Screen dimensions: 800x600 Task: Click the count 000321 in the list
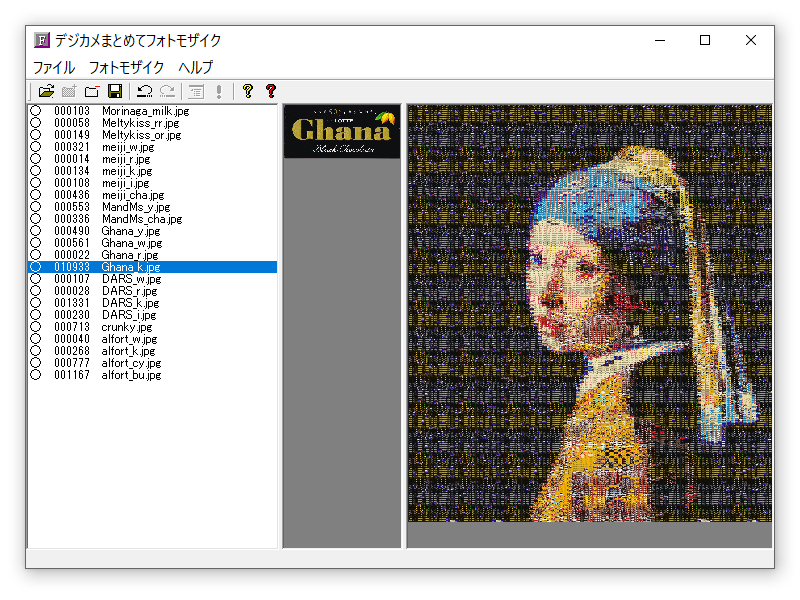(72, 147)
